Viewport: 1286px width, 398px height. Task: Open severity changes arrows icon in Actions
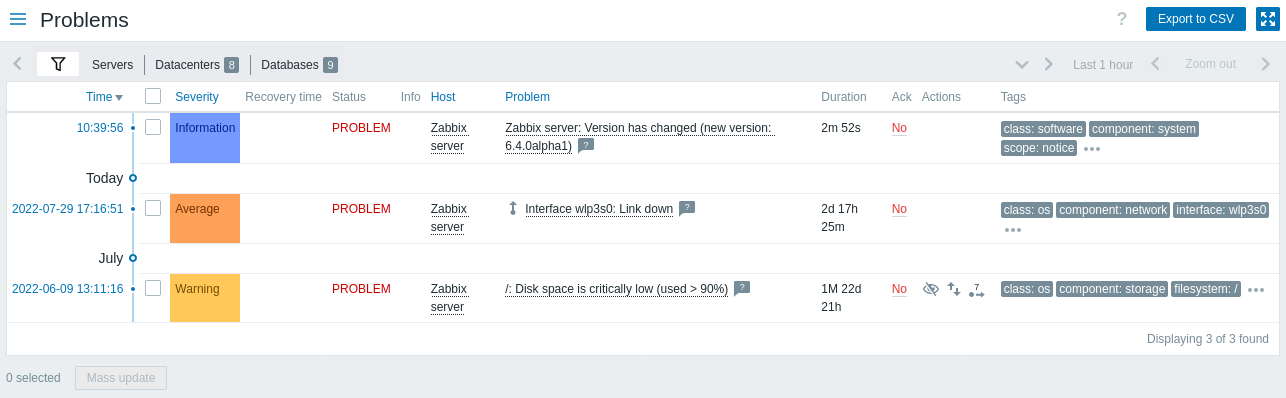click(954, 290)
